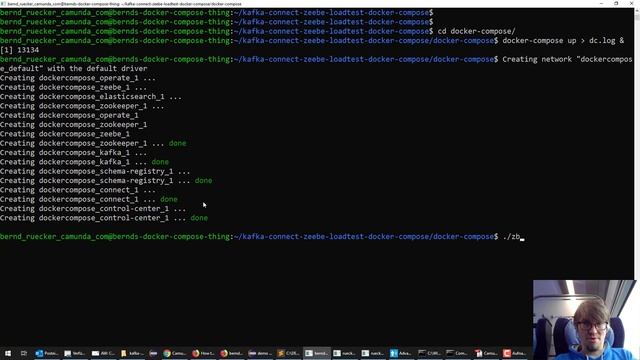Close the terminal window

click(x=631, y=3)
